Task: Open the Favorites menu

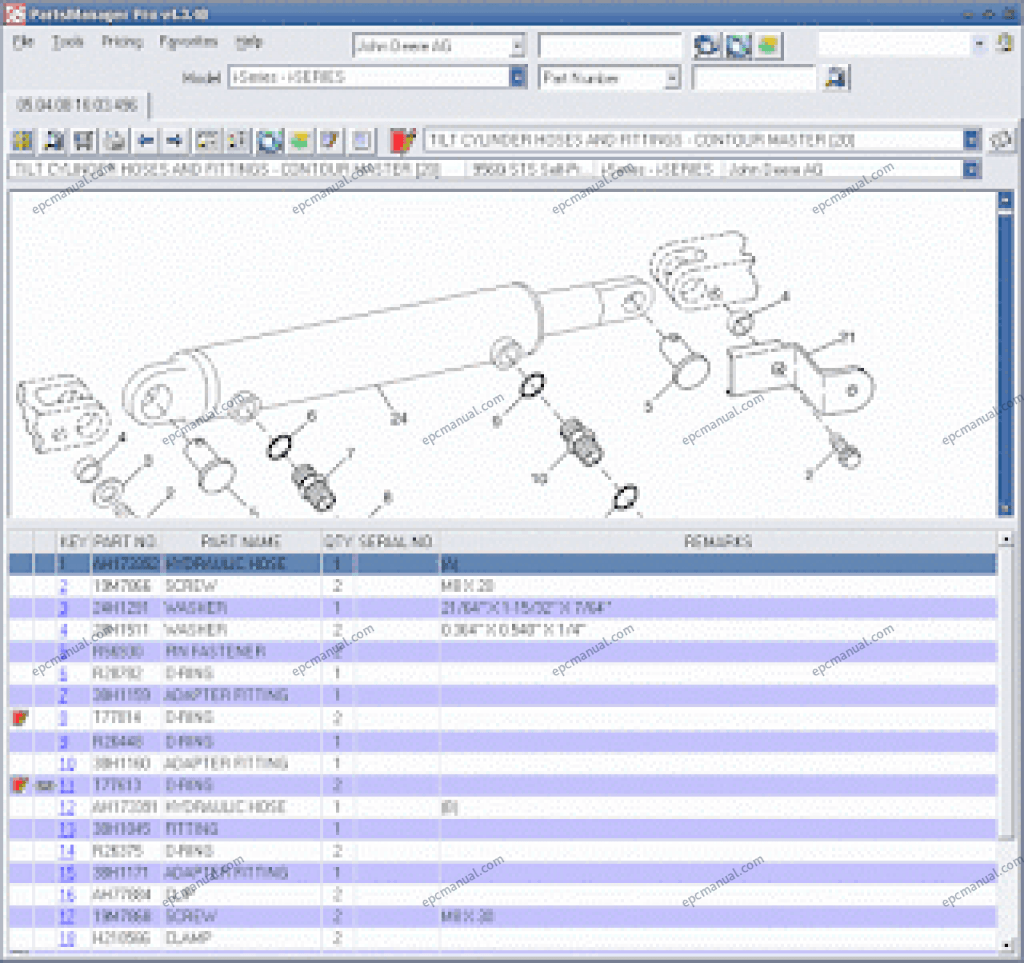Action: click(x=188, y=42)
